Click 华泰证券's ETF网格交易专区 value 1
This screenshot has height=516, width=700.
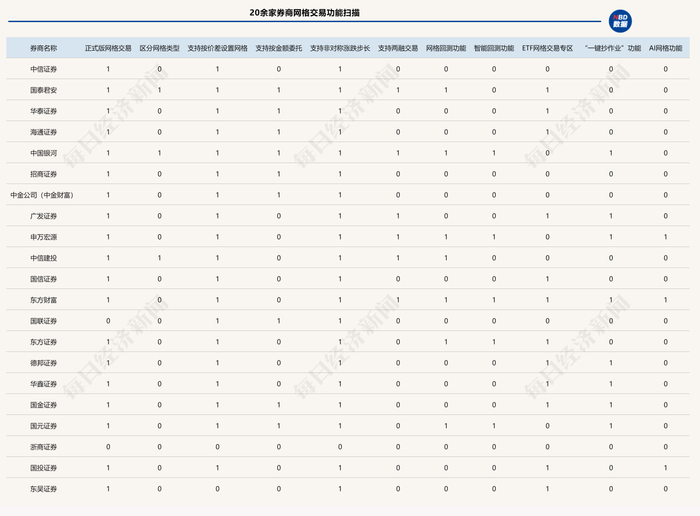click(x=547, y=111)
